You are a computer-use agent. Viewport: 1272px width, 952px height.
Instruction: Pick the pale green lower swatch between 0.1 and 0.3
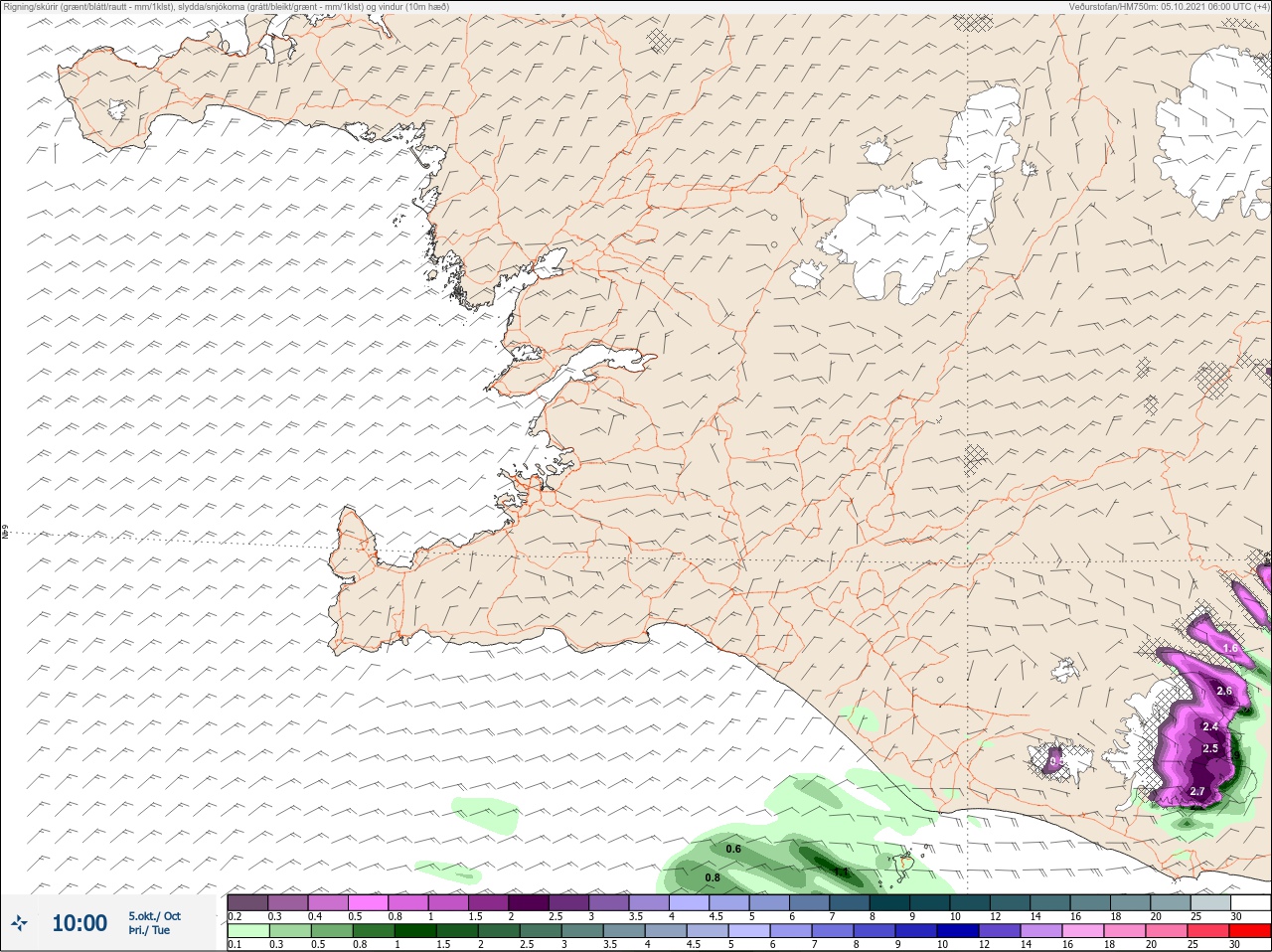[x=247, y=930]
